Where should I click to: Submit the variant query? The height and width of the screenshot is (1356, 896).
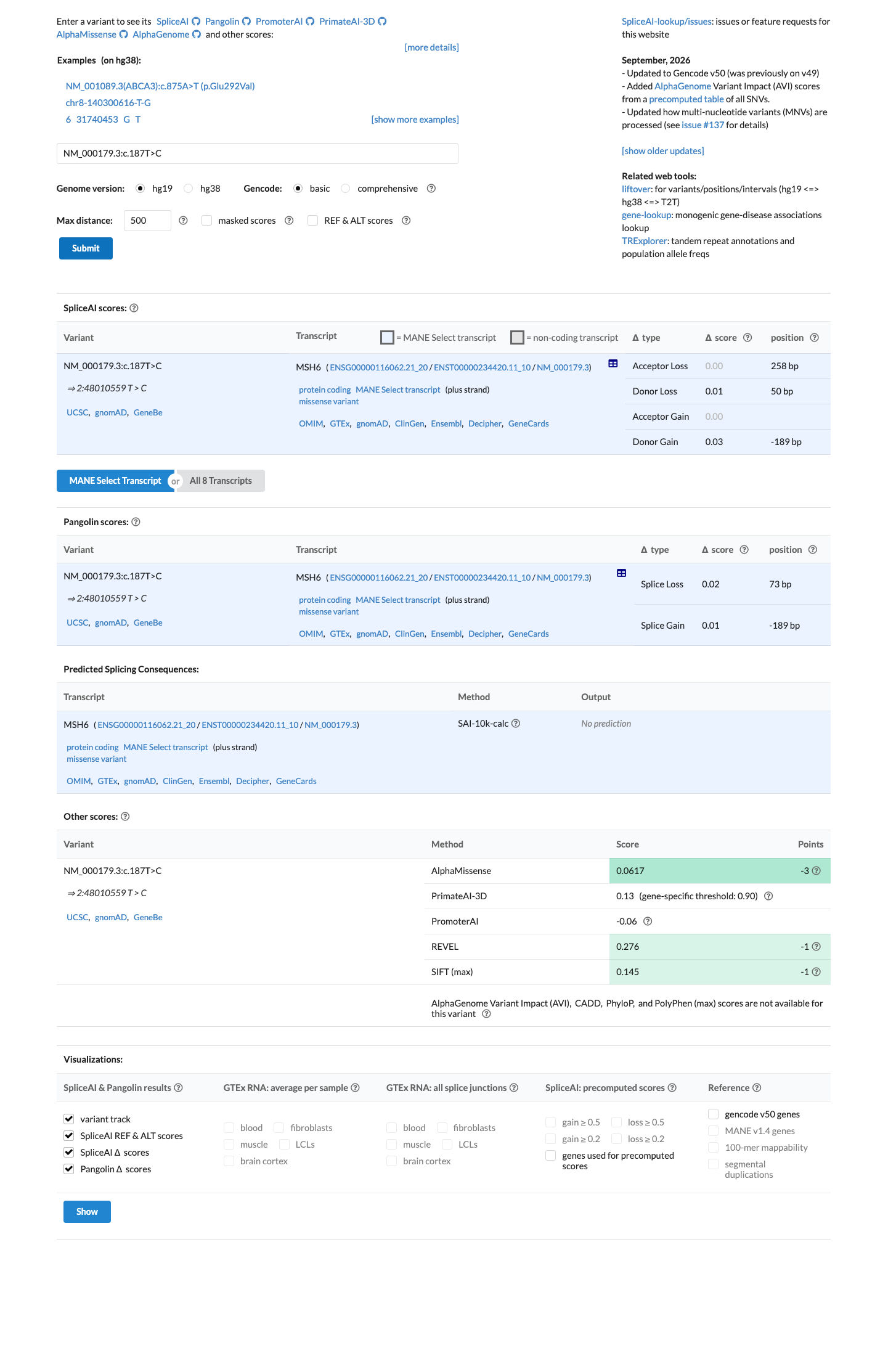click(x=86, y=248)
